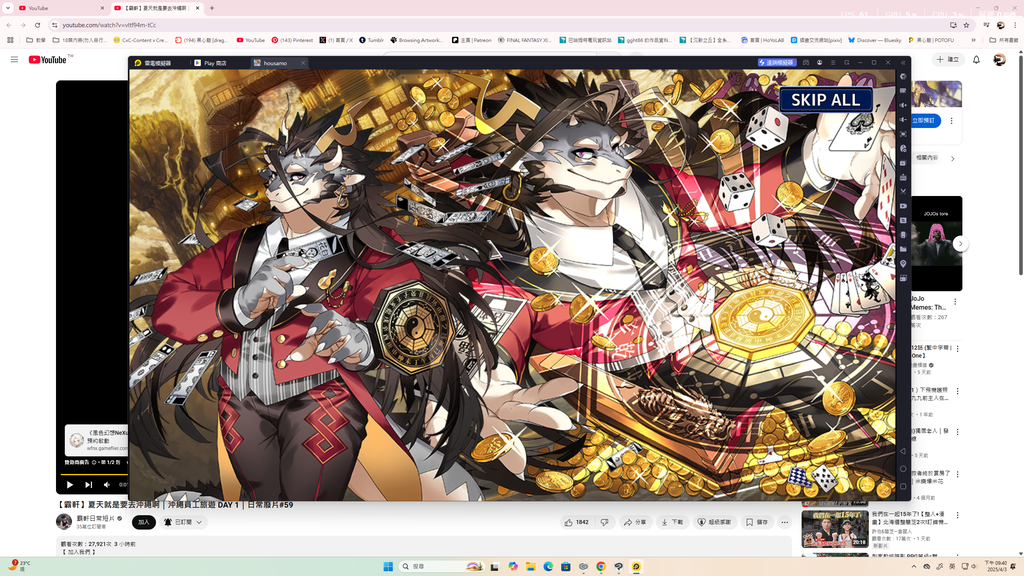The image size is (1024, 576).
Task: Click the YouTube page scrollbar
Action: tap(1020, 163)
